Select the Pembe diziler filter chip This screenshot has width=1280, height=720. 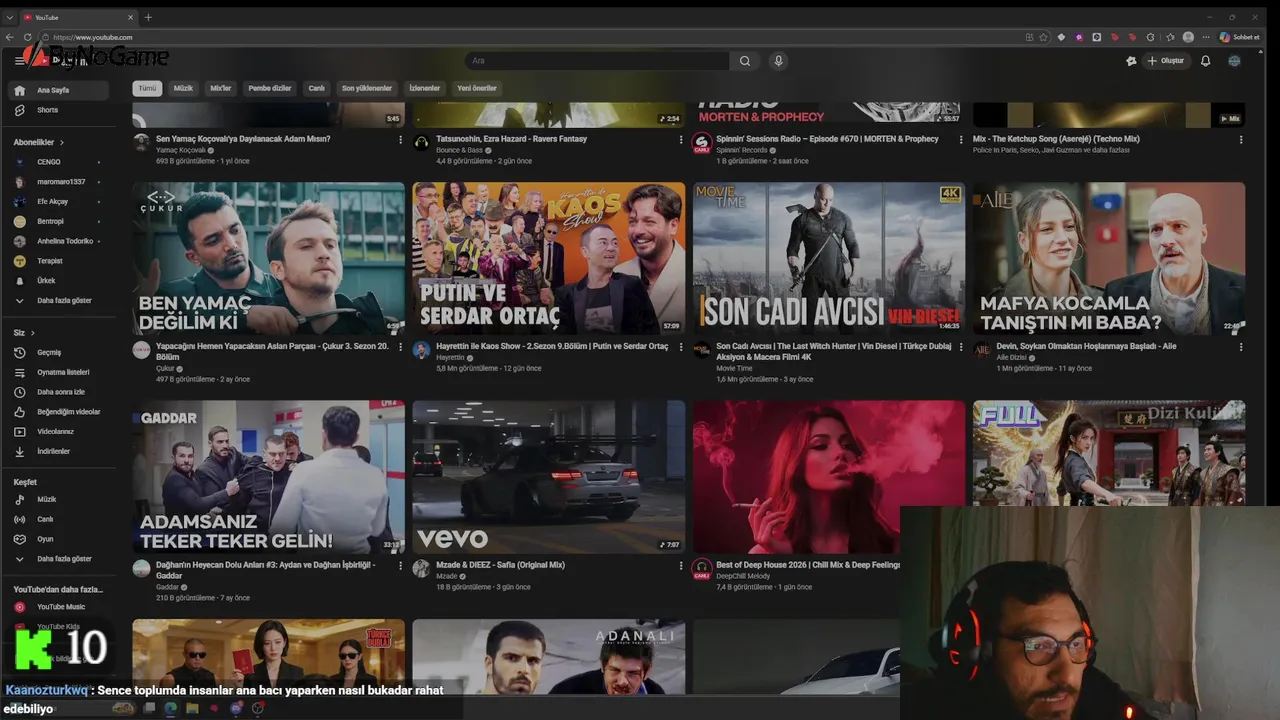pos(270,88)
